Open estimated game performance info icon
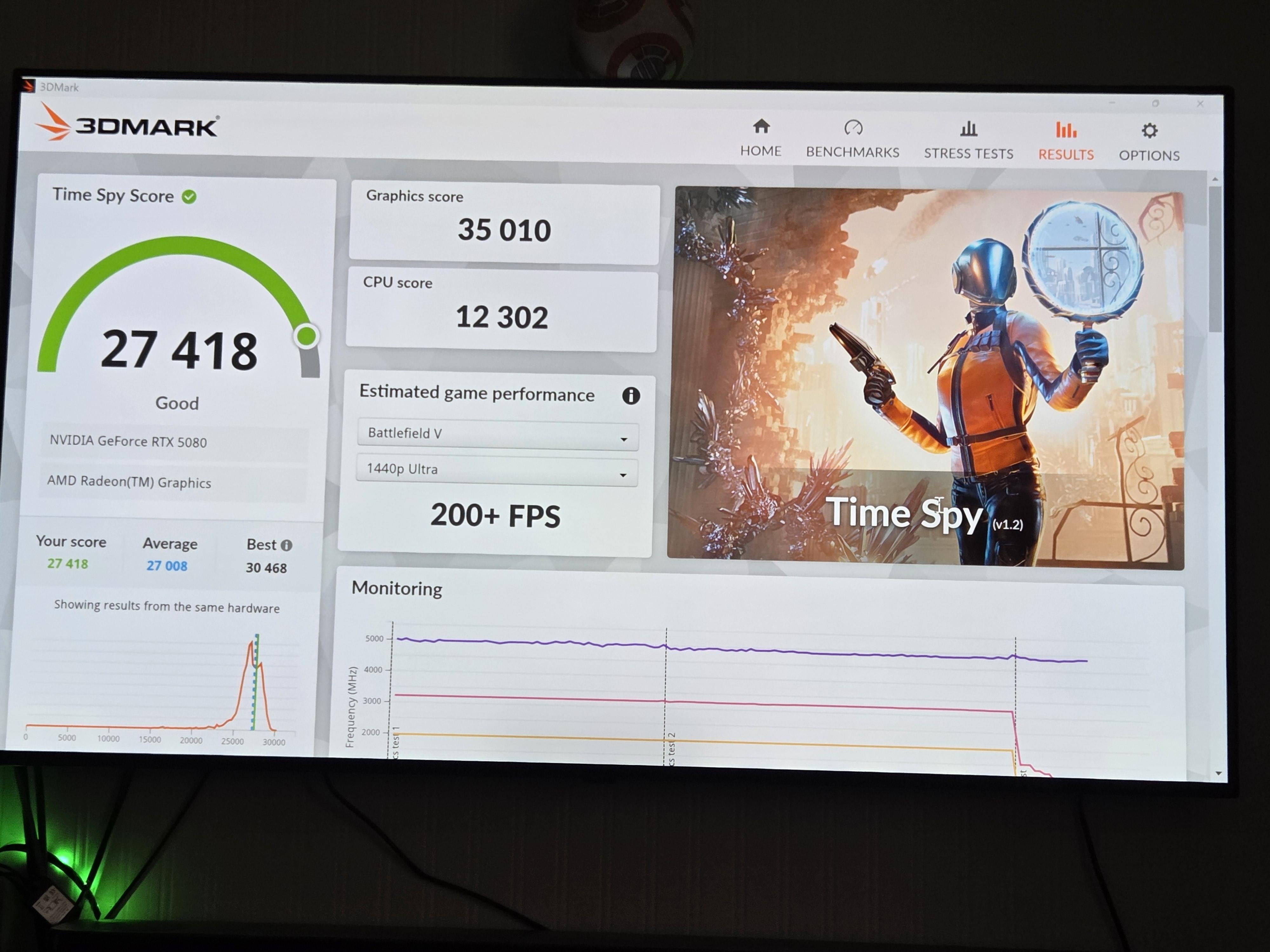The image size is (1270, 952). coord(631,395)
